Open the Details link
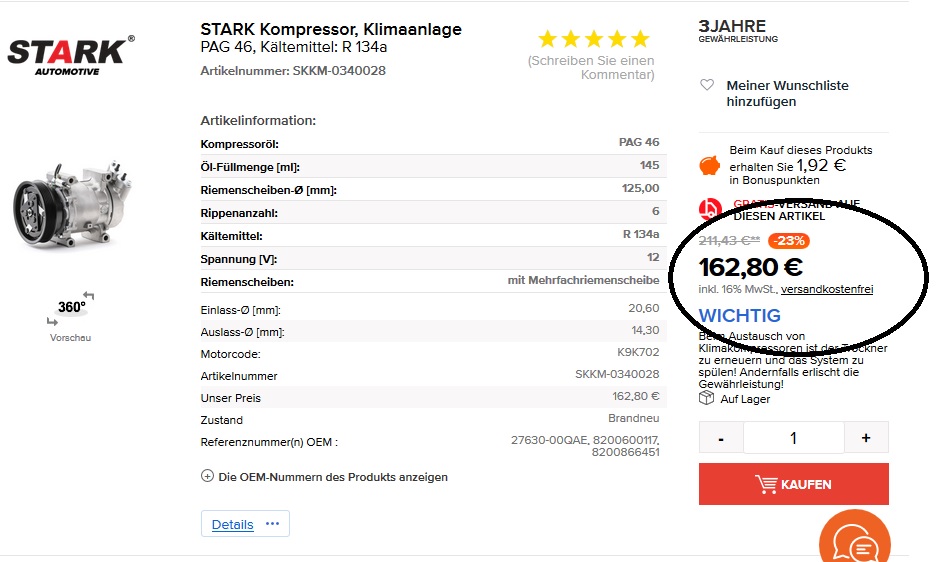Screen dimensions: 946x562 point(232,524)
